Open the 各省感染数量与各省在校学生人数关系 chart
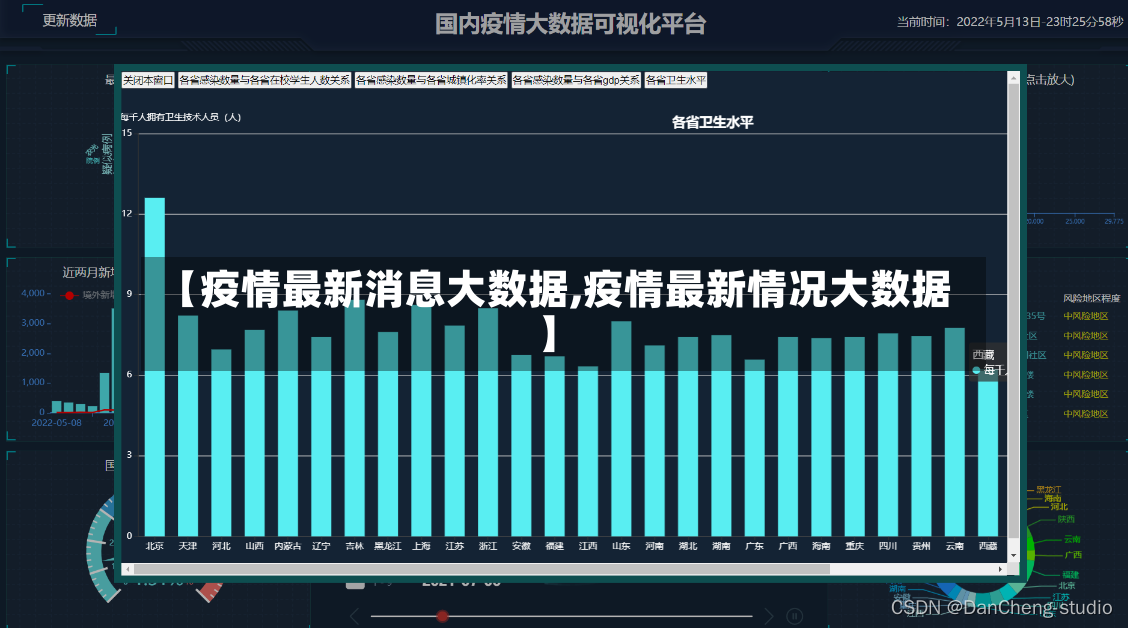 click(265, 80)
